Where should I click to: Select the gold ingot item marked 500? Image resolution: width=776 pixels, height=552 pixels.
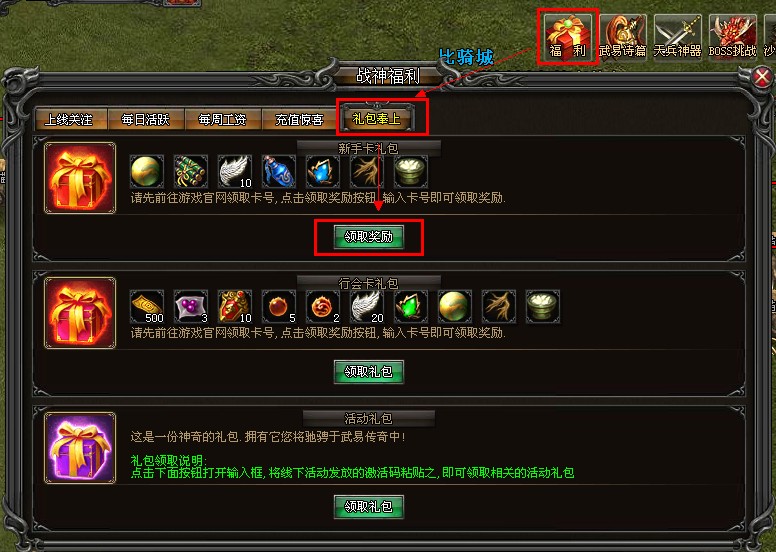pyautogui.click(x=147, y=306)
